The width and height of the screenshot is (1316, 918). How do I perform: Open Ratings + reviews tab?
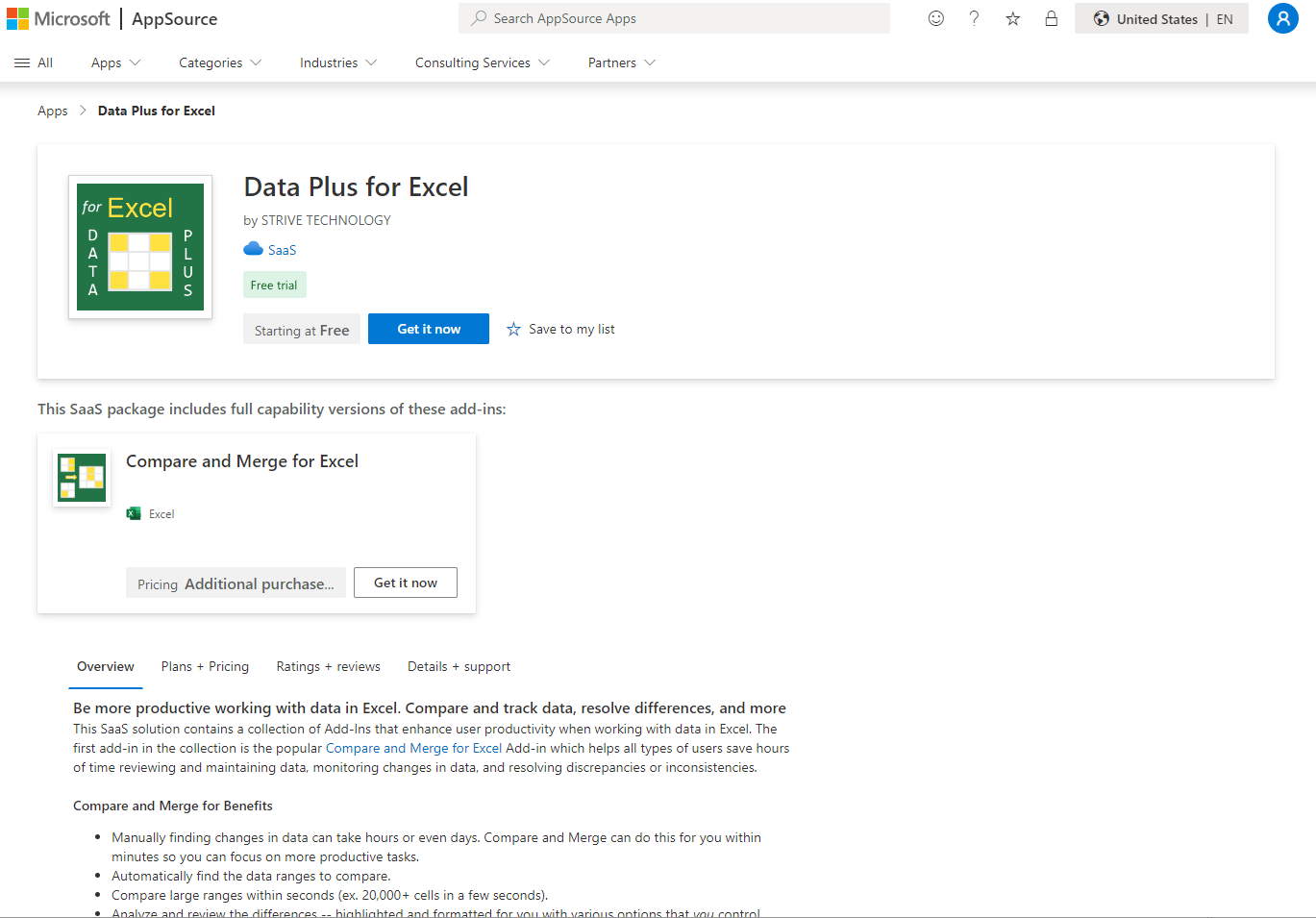point(328,666)
